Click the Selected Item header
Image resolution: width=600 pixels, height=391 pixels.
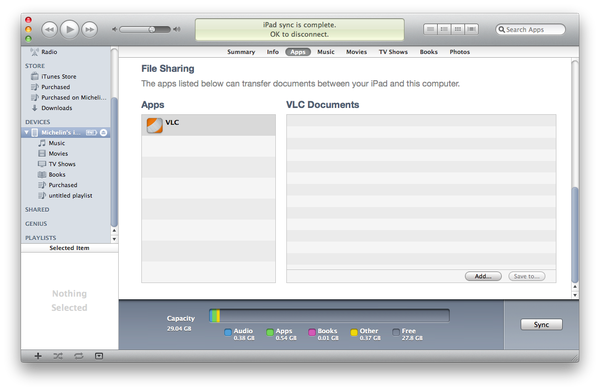point(69,248)
